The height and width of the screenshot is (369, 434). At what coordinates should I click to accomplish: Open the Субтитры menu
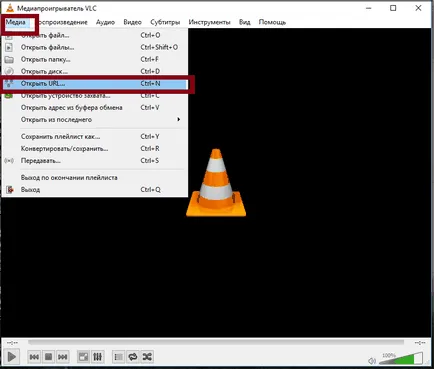coord(165,22)
